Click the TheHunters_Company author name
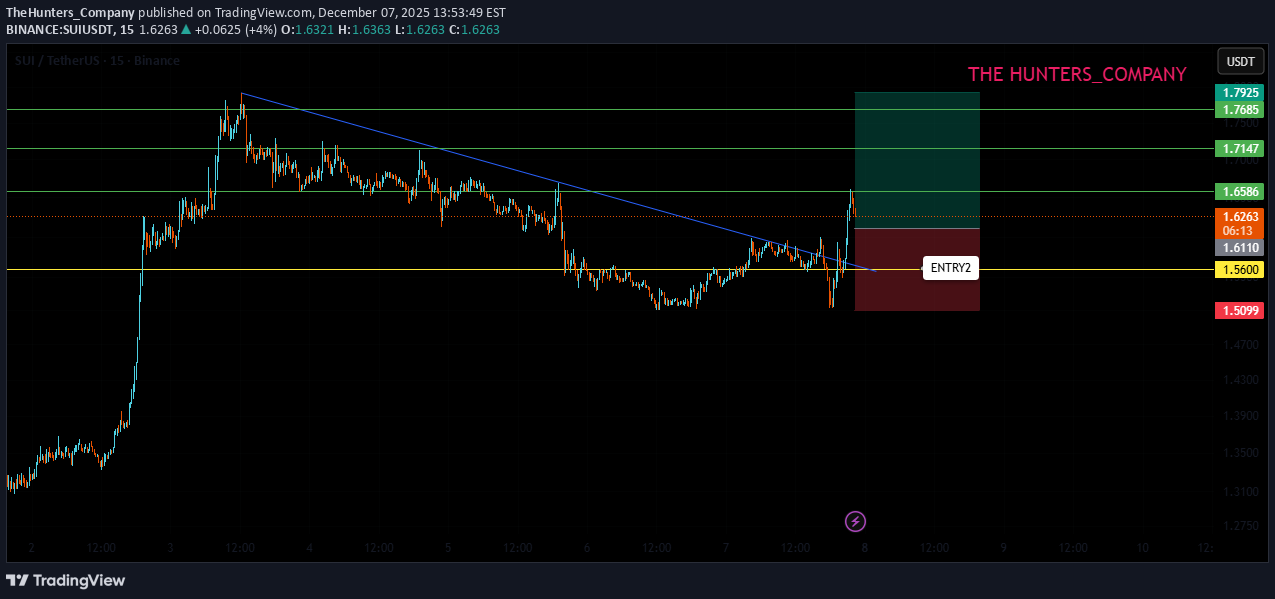Screen dimensions: 1275x599 (70, 13)
